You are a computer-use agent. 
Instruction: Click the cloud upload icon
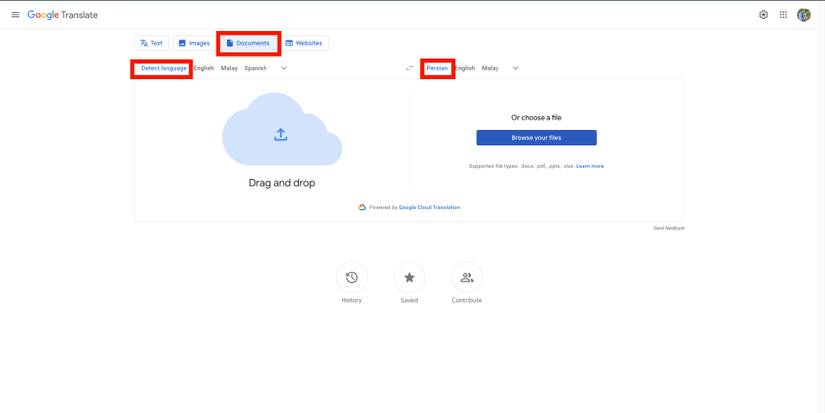[x=281, y=135]
